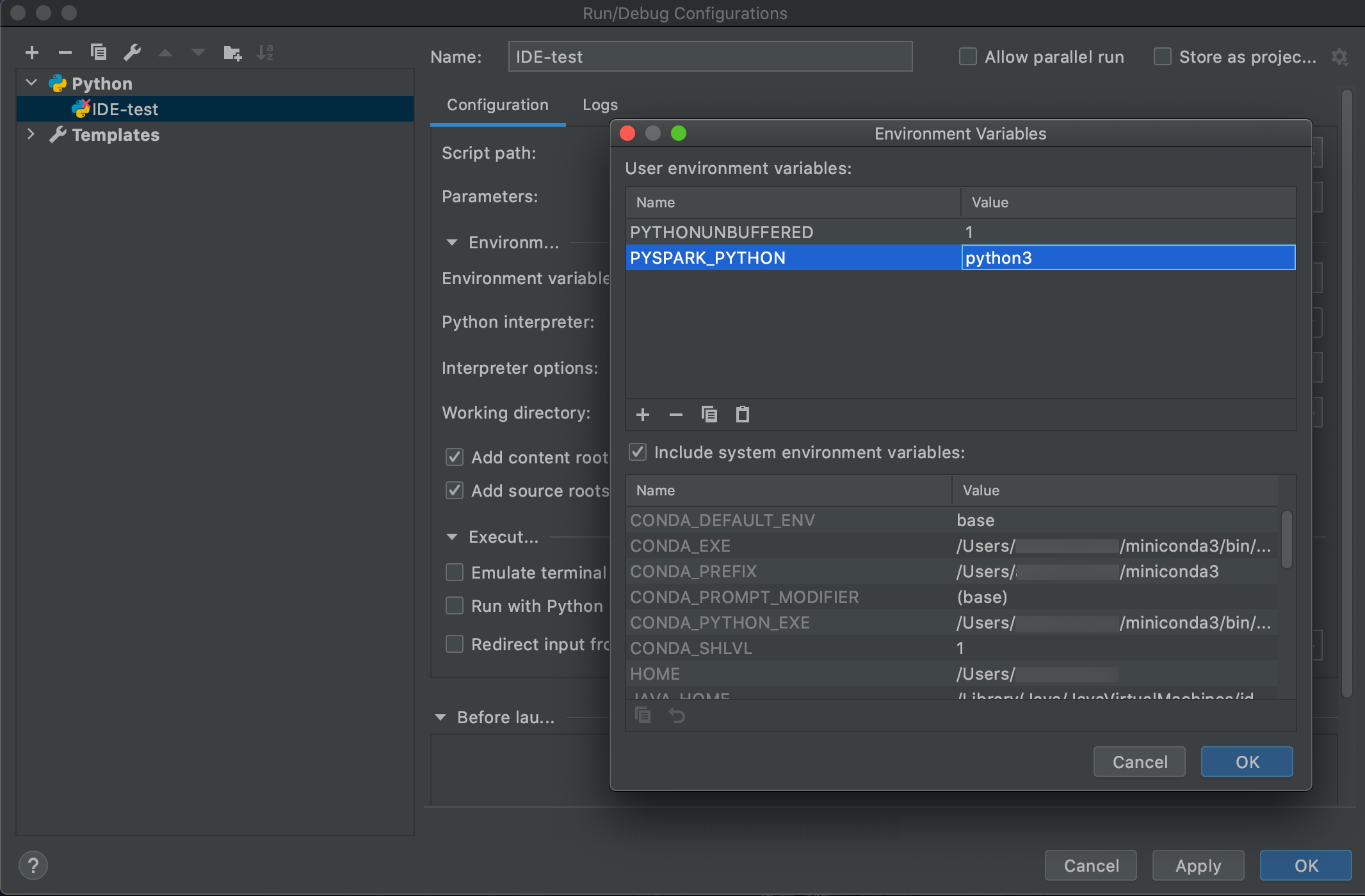Click the OK button to confirm changes
1365x896 pixels.
pos(1247,762)
